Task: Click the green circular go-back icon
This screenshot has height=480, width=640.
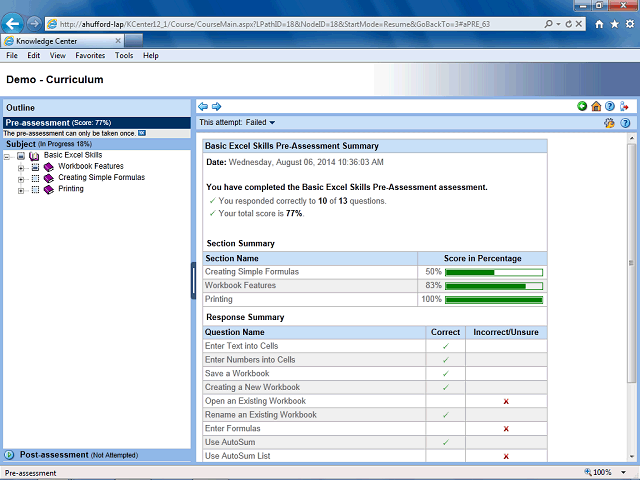Action: click(x=582, y=106)
